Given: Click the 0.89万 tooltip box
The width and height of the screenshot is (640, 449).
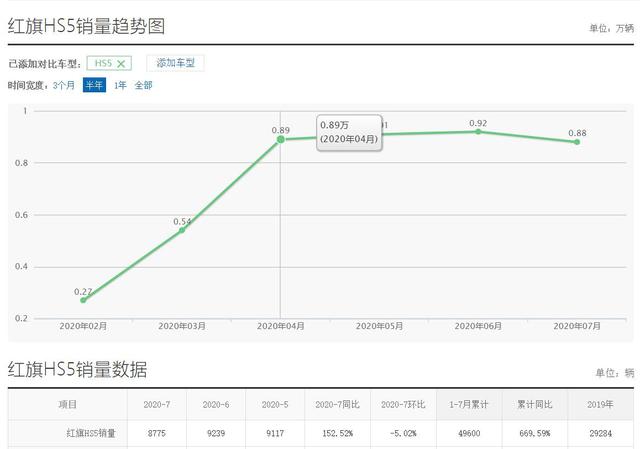Looking at the screenshot, I should pyautogui.click(x=349, y=133).
